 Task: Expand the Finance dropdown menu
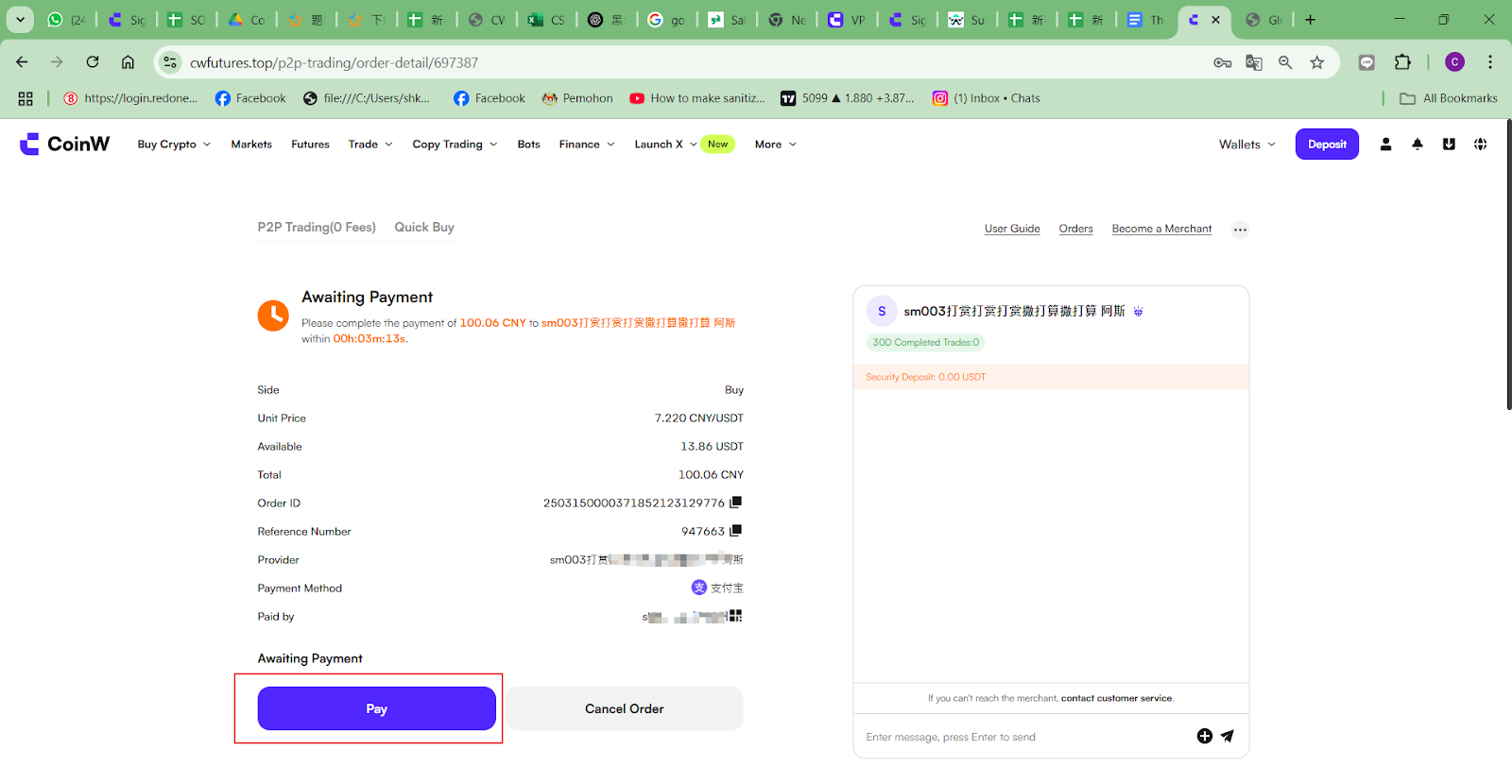587,145
